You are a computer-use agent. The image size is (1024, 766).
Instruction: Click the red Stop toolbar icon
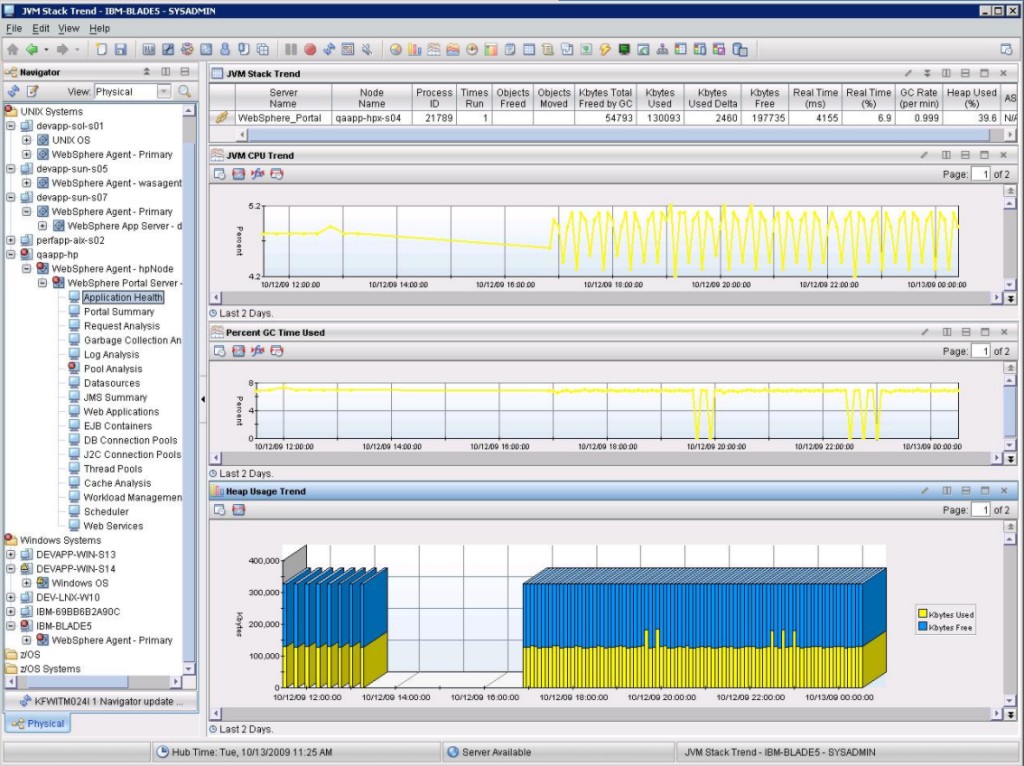point(310,49)
